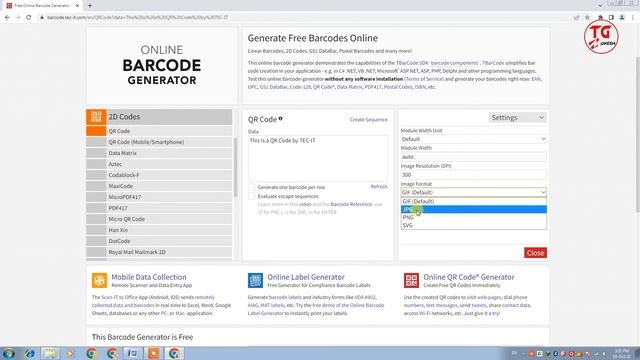640x360 pixels.
Task: Select MicroPDF417 barcode type
Action: (x=159, y=197)
